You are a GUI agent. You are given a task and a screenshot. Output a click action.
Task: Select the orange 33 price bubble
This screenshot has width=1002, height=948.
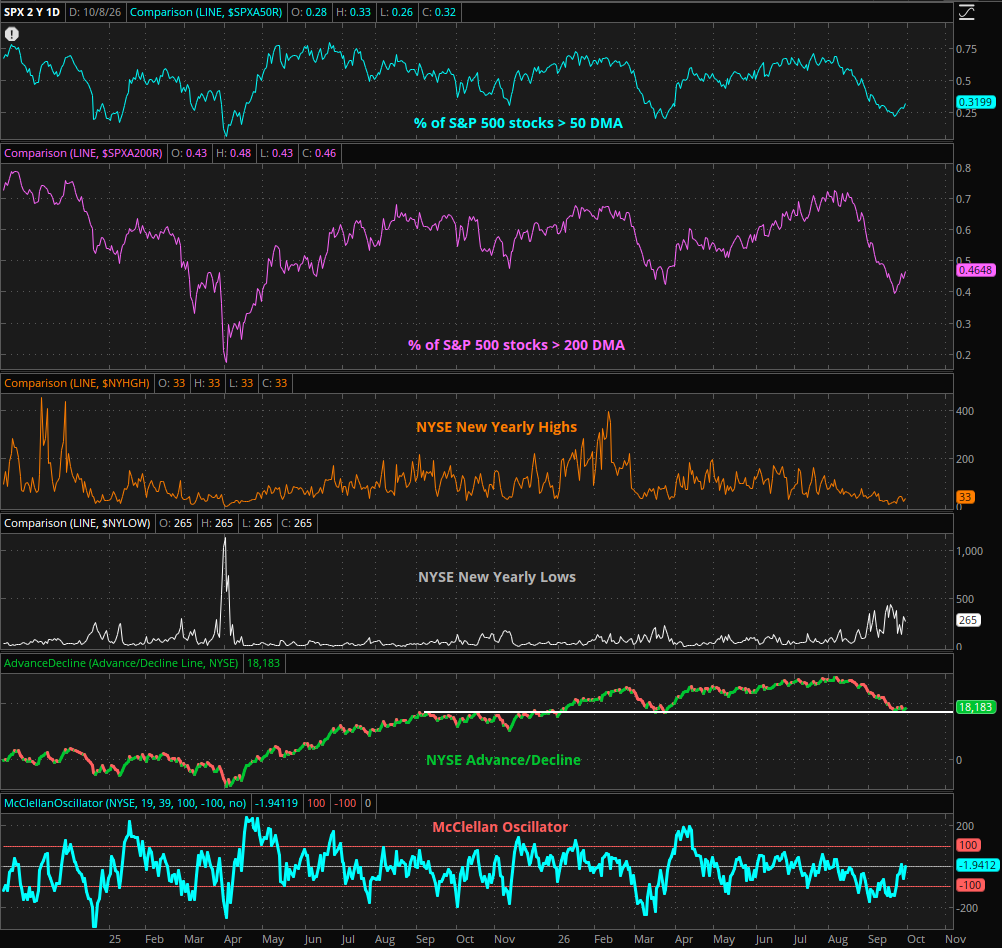tap(965, 497)
